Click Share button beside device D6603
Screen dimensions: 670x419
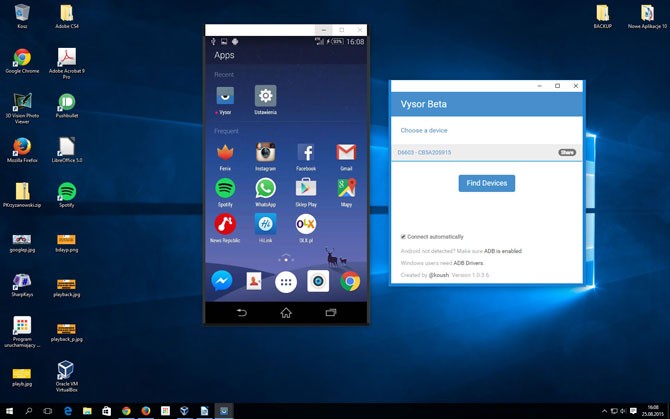pos(567,152)
